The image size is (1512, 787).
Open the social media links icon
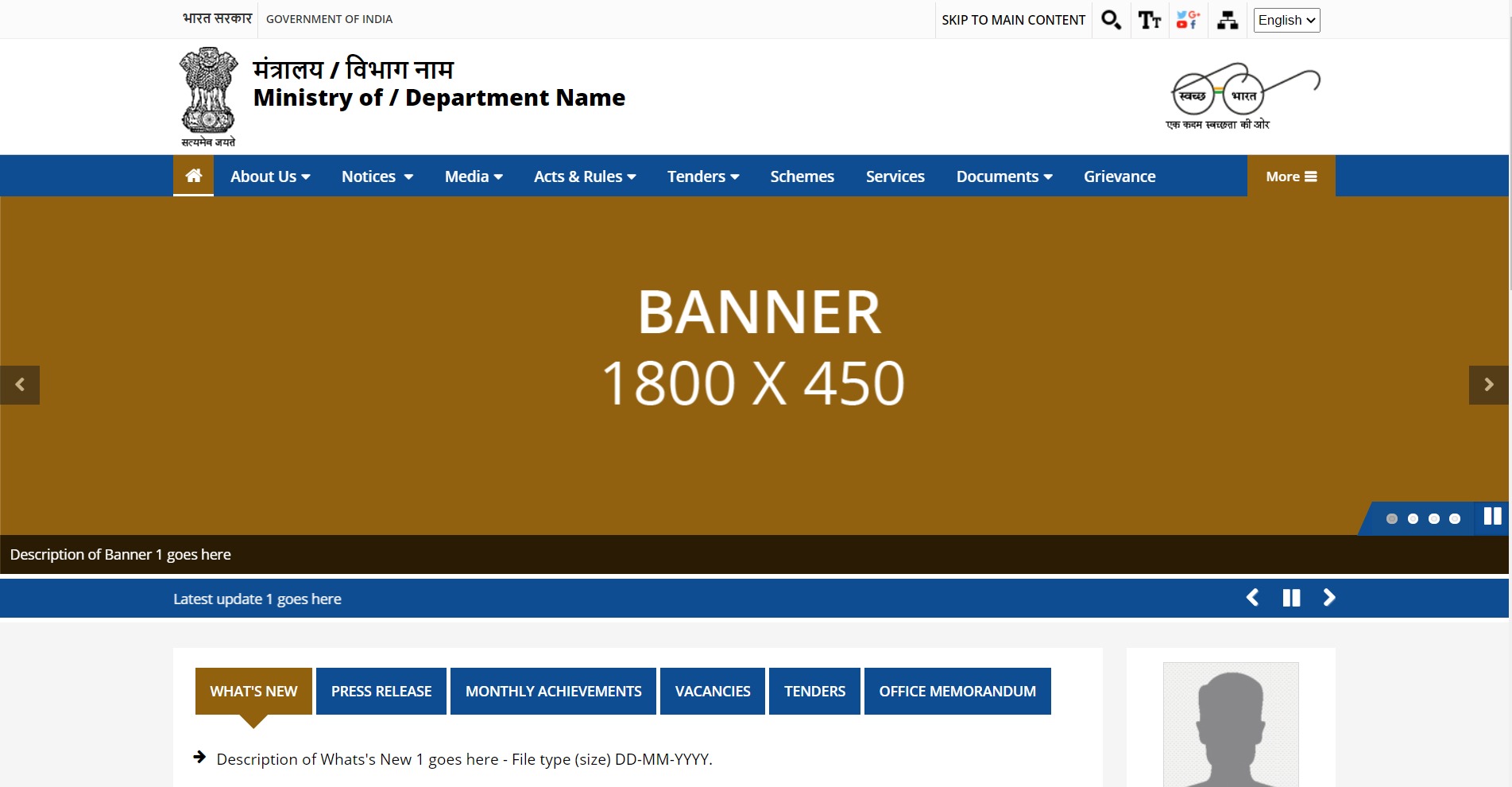(1188, 20)
